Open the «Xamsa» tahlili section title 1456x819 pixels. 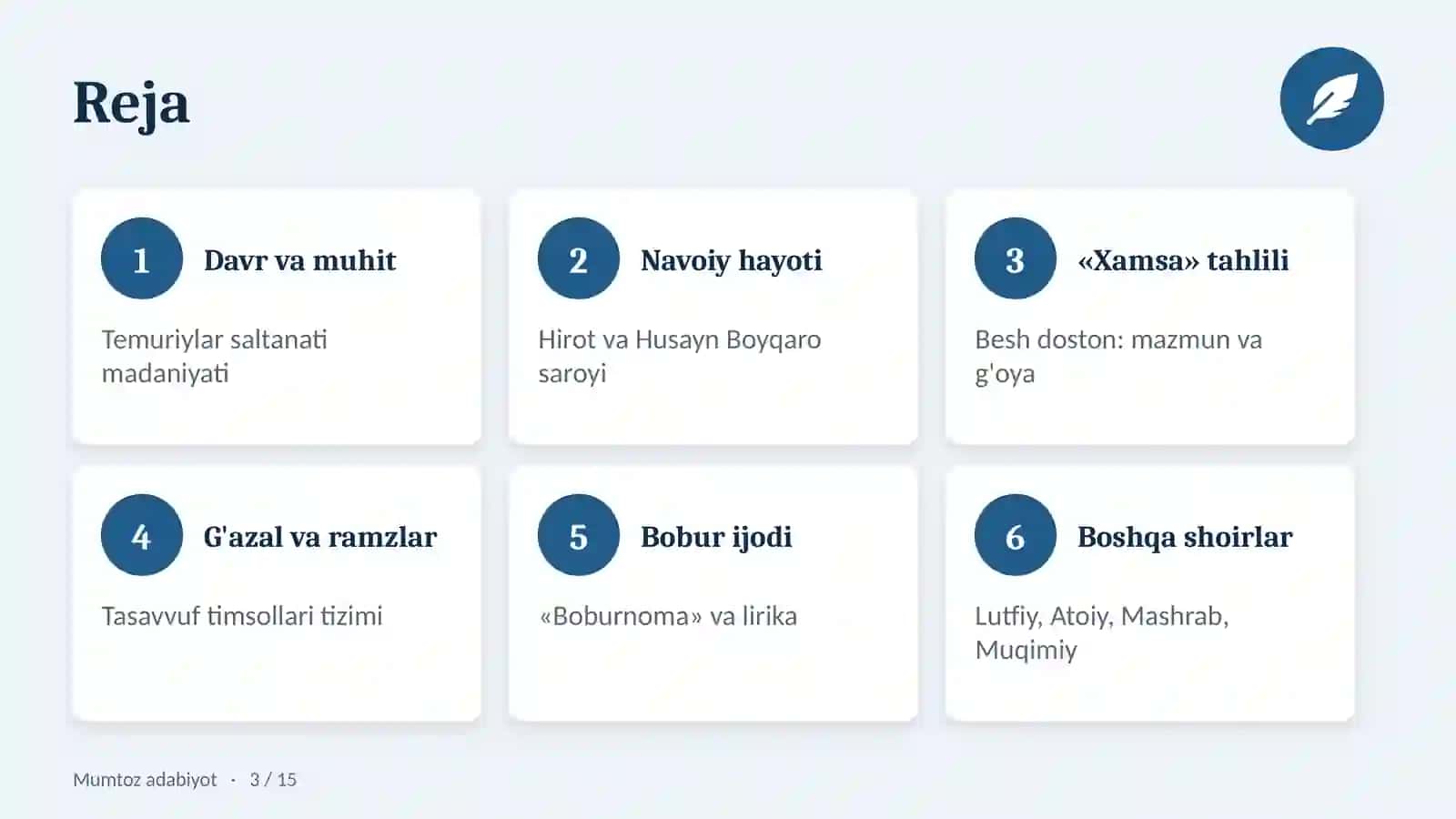pos(1183,260)
